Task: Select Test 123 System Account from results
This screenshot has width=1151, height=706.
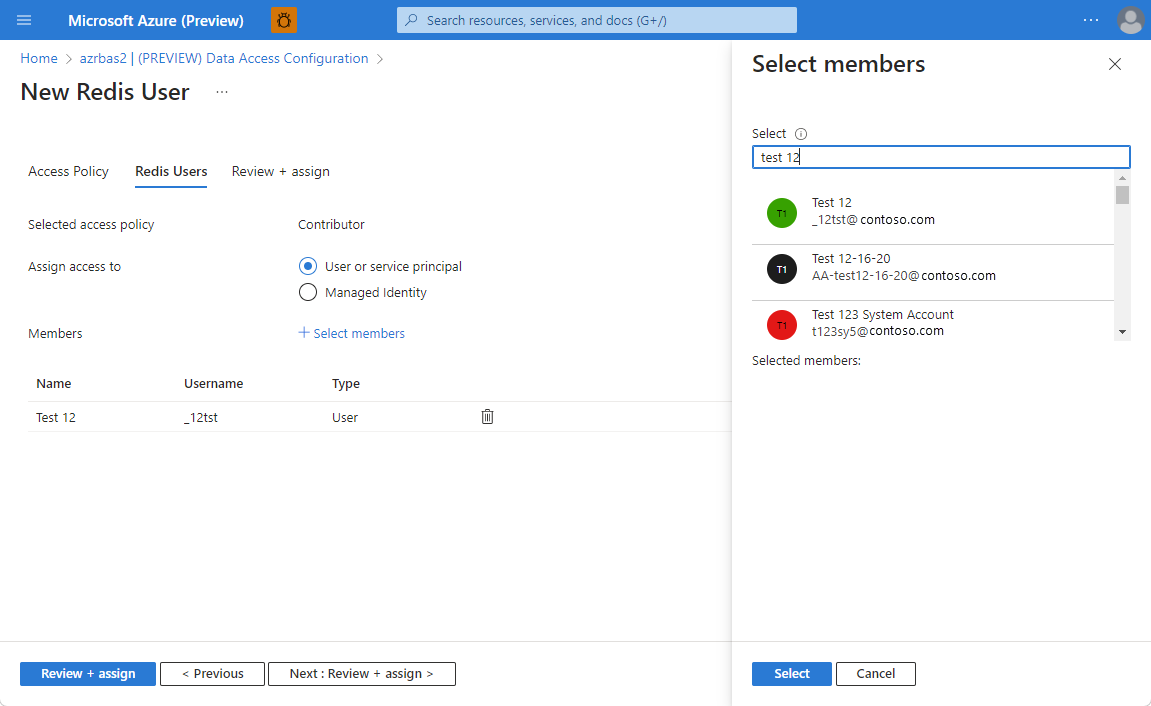Action: pyautogui.click(x=883, y=321)
